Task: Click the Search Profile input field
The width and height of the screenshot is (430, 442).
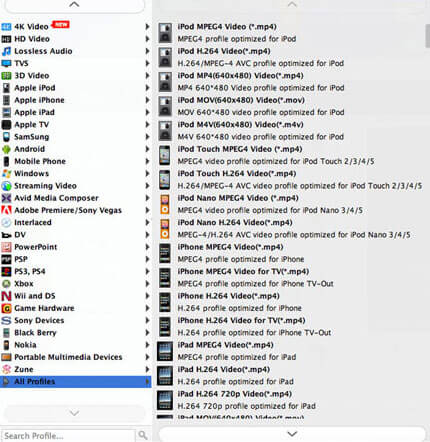Action: 68,436
